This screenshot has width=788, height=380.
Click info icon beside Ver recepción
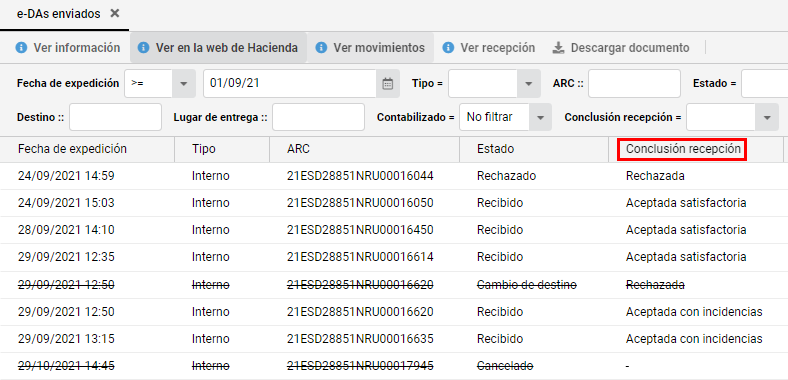tap(448, 48)
